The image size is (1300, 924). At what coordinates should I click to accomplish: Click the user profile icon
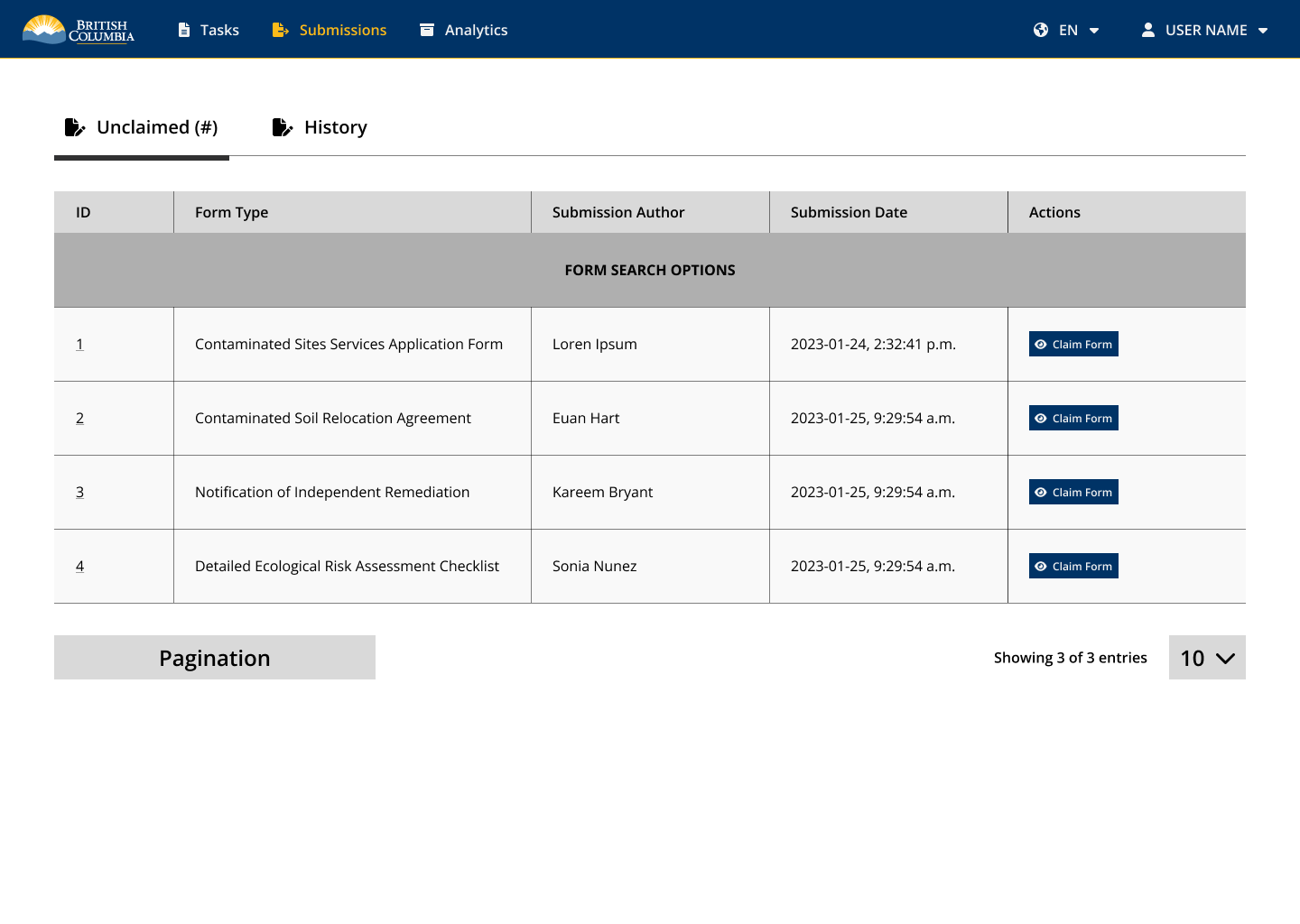[x=1148, y=30]
